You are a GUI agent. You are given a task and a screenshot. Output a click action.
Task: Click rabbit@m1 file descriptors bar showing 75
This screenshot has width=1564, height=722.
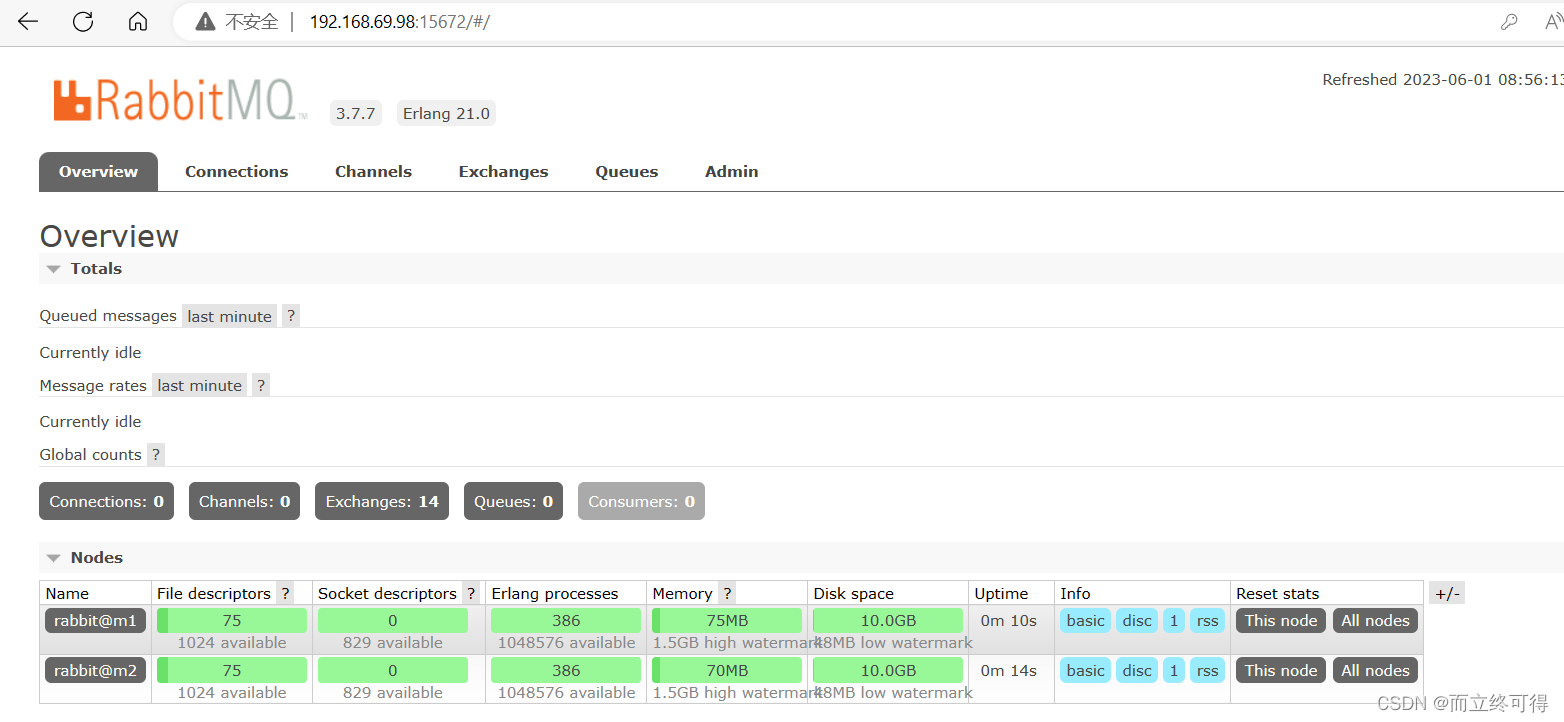click(232, 620)
